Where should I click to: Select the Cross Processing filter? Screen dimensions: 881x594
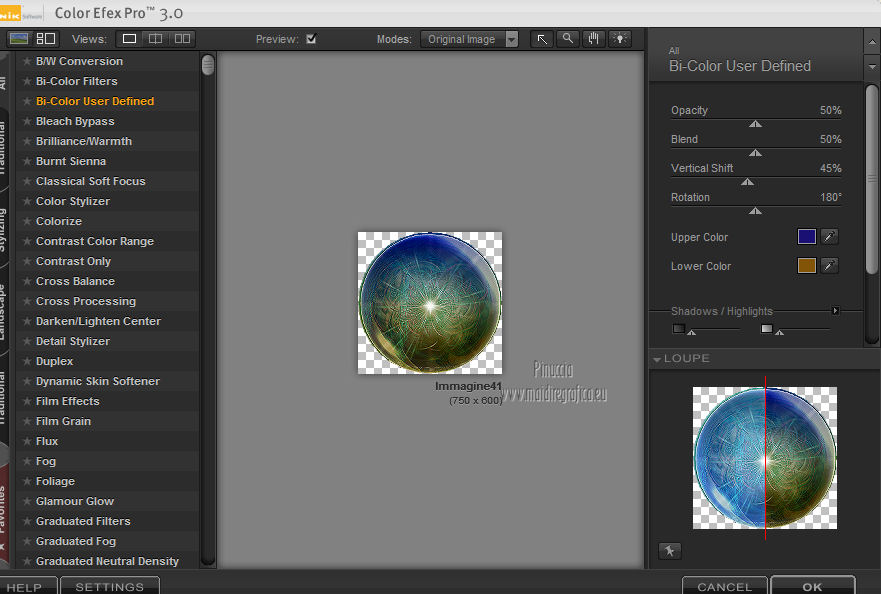click(86, 301)
